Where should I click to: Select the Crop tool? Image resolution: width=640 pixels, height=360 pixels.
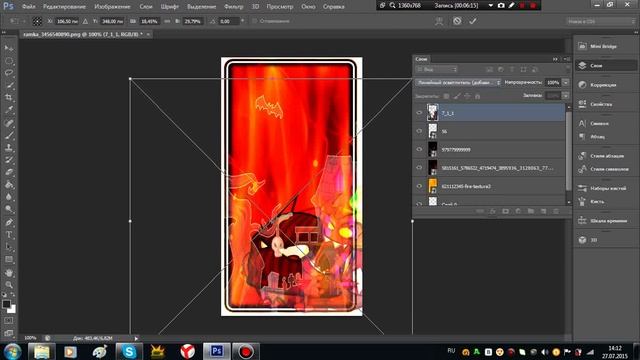(x=9, y=98)
